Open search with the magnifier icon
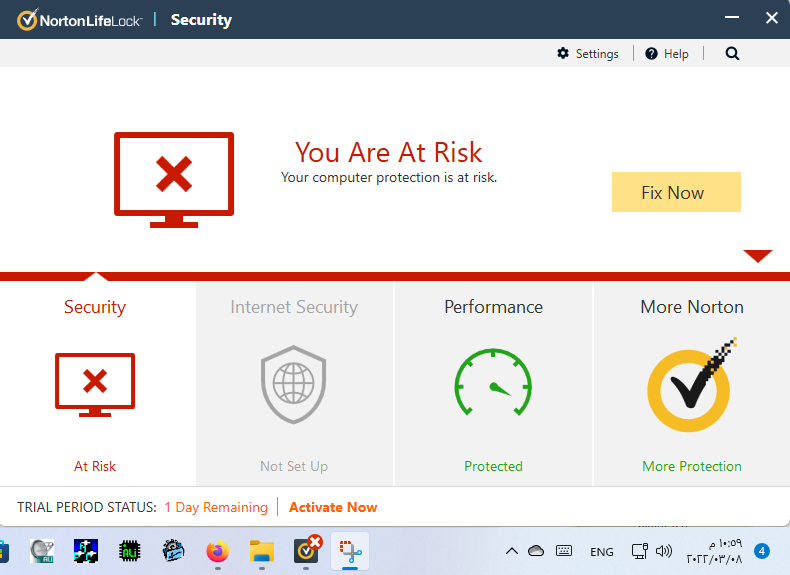 [x=732, y=53]
